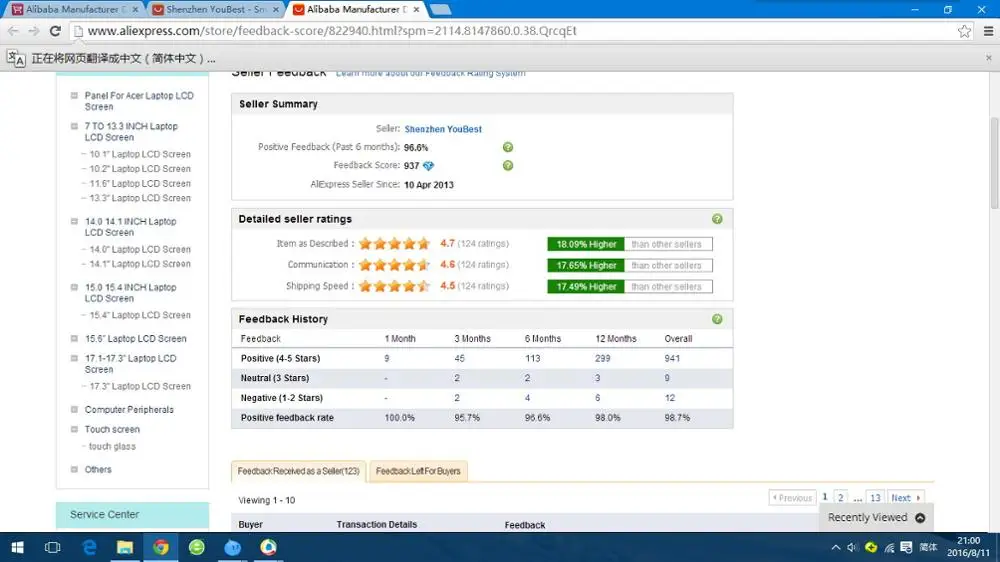This screenshot has height=562, width=1000.
Task: Open File Explorer from the taskbar
Action: 125,547
